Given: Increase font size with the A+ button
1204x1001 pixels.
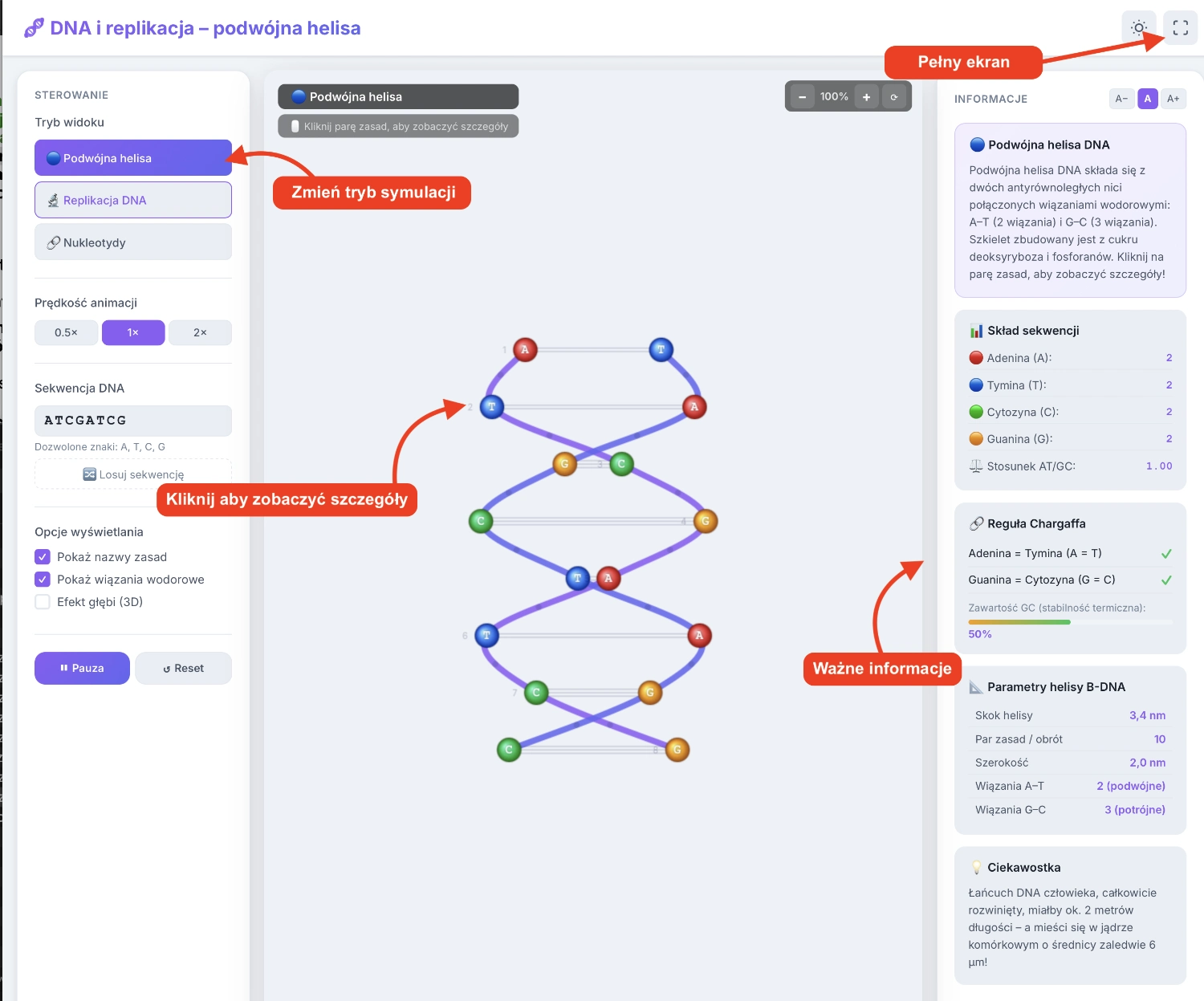Looking at the screenshot, I should pyautogui.click(x=1173, y=99).
